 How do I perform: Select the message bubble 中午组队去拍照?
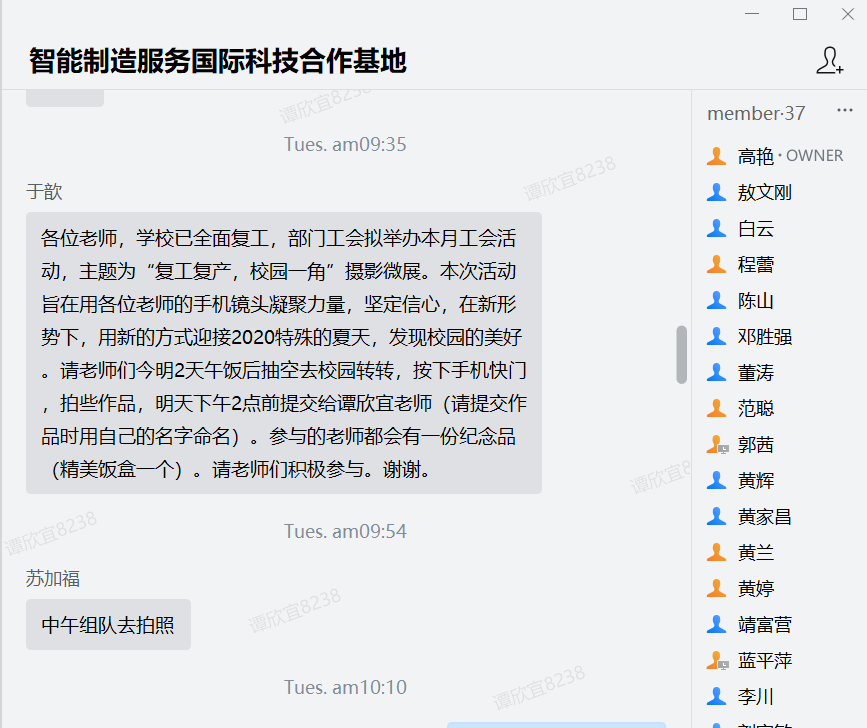108,625
